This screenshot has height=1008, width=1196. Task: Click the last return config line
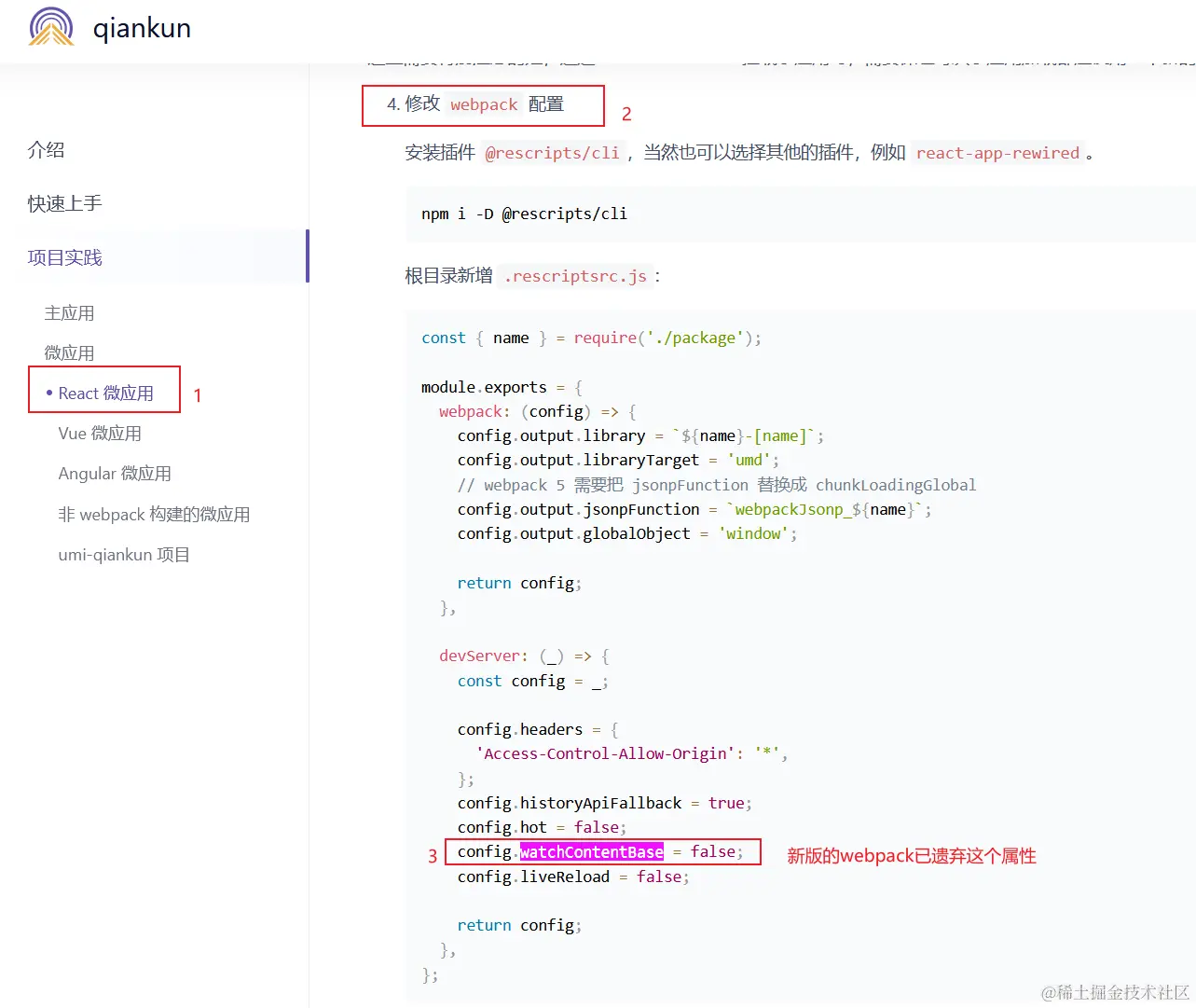[x=519, y=925]
